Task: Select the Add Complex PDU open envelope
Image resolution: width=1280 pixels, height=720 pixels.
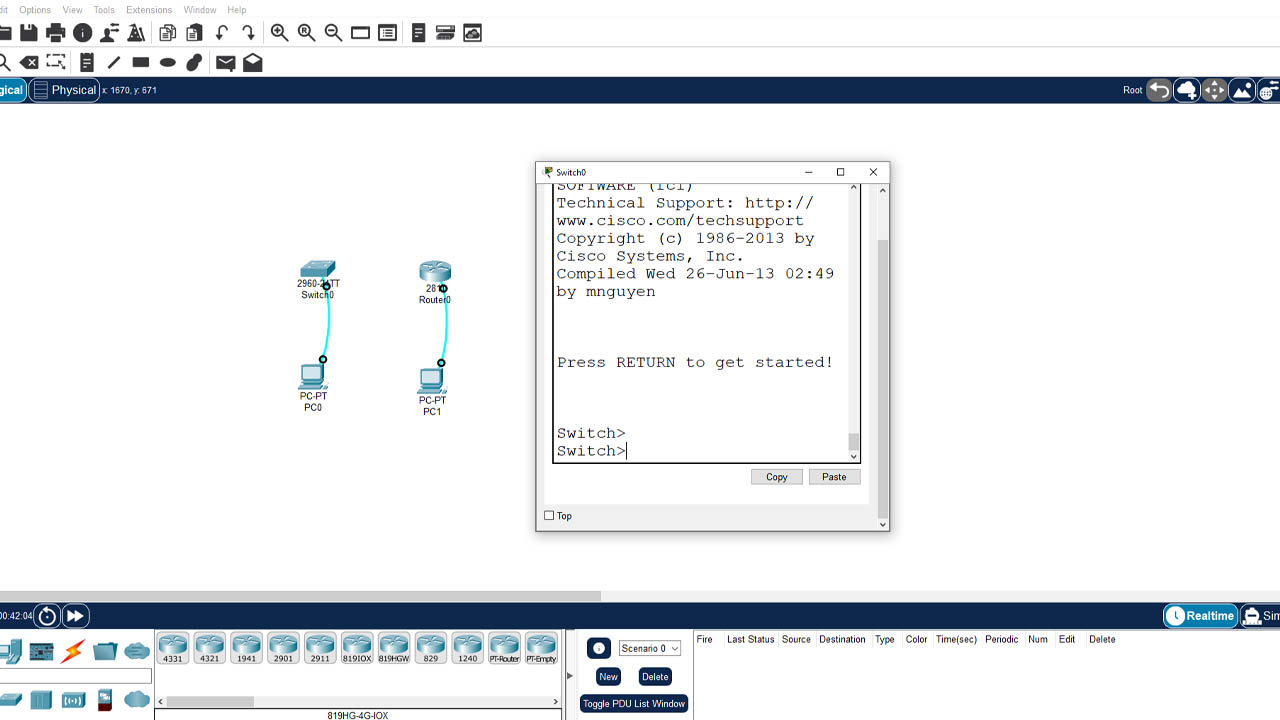Action: (253, 62)
